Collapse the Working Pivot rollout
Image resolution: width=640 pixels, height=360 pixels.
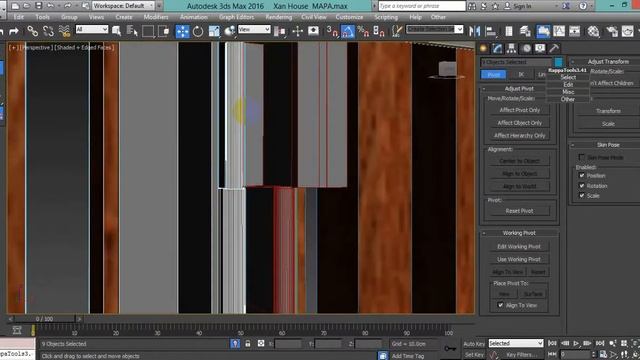519,233
